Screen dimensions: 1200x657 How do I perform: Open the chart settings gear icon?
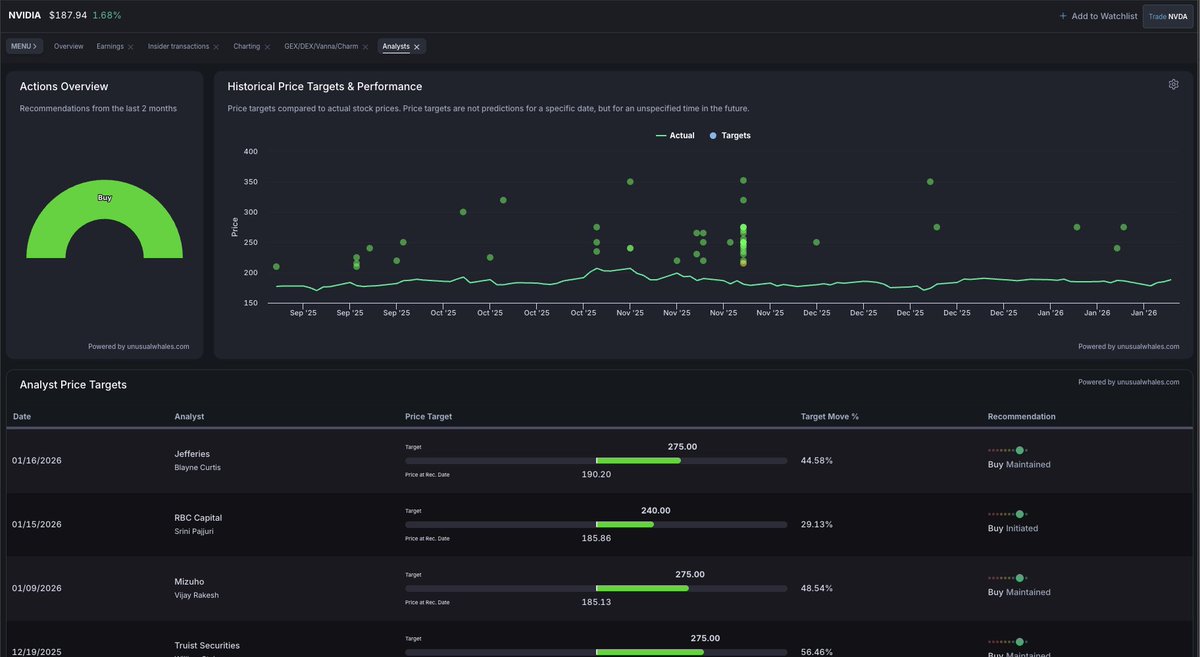[1173, 85]
